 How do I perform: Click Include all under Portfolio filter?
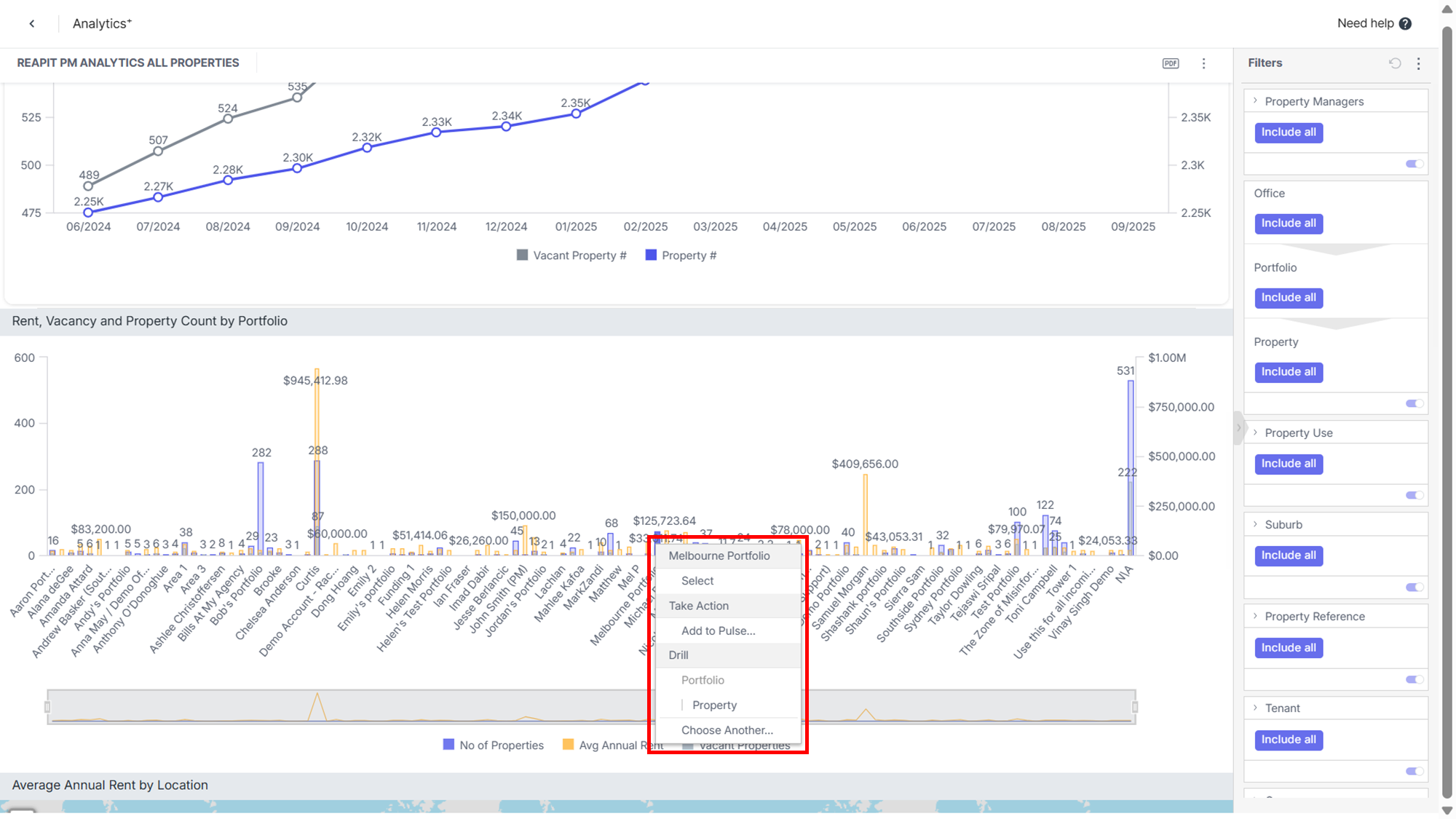pos(1289,298)
